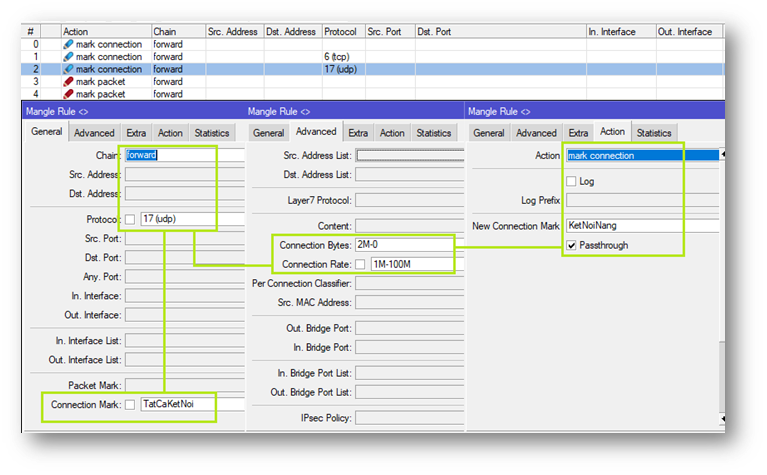Click the Content field
Screen dimensions: 767x475
(x=410, y=226)
